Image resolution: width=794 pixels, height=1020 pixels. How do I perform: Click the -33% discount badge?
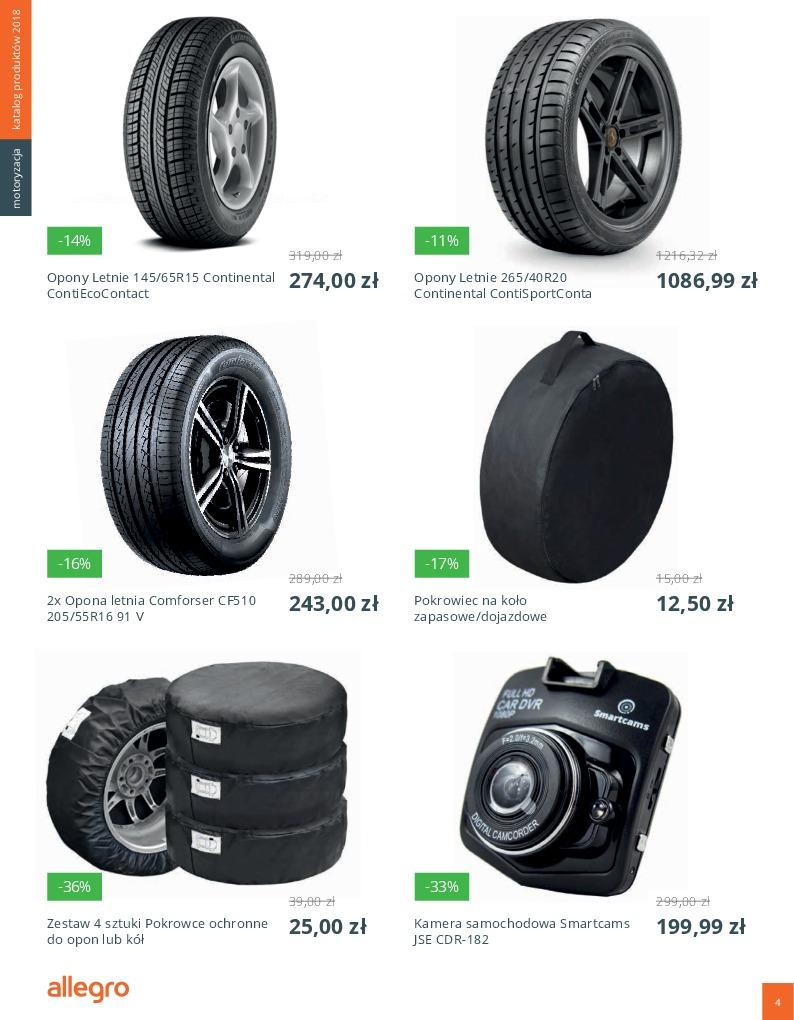click(x=442, y=887)
